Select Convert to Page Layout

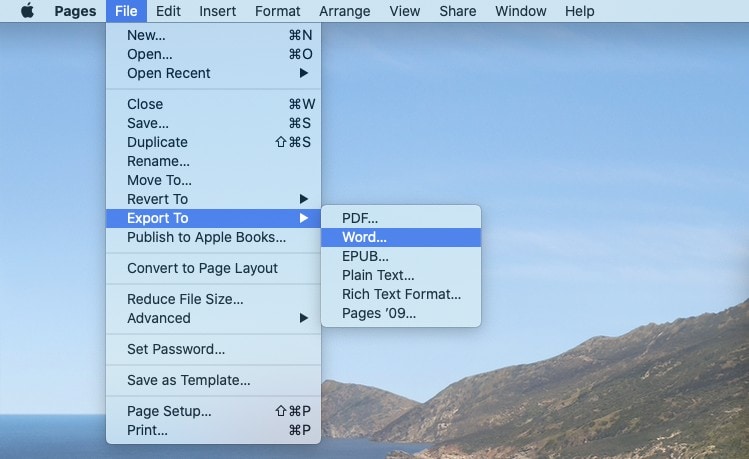point(202,268)
